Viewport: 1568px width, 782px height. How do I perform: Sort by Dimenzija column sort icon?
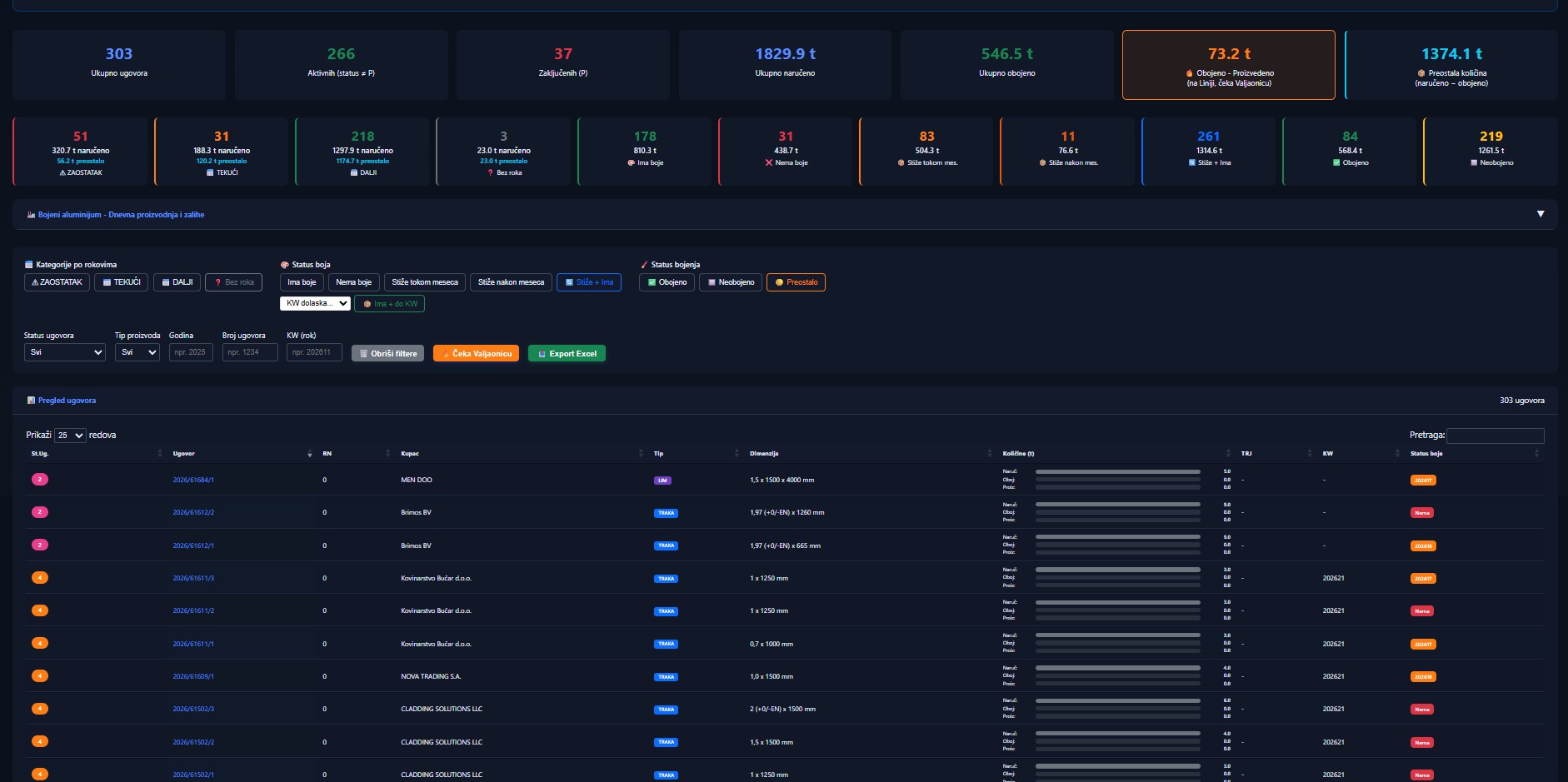click(x=989, y=454)
